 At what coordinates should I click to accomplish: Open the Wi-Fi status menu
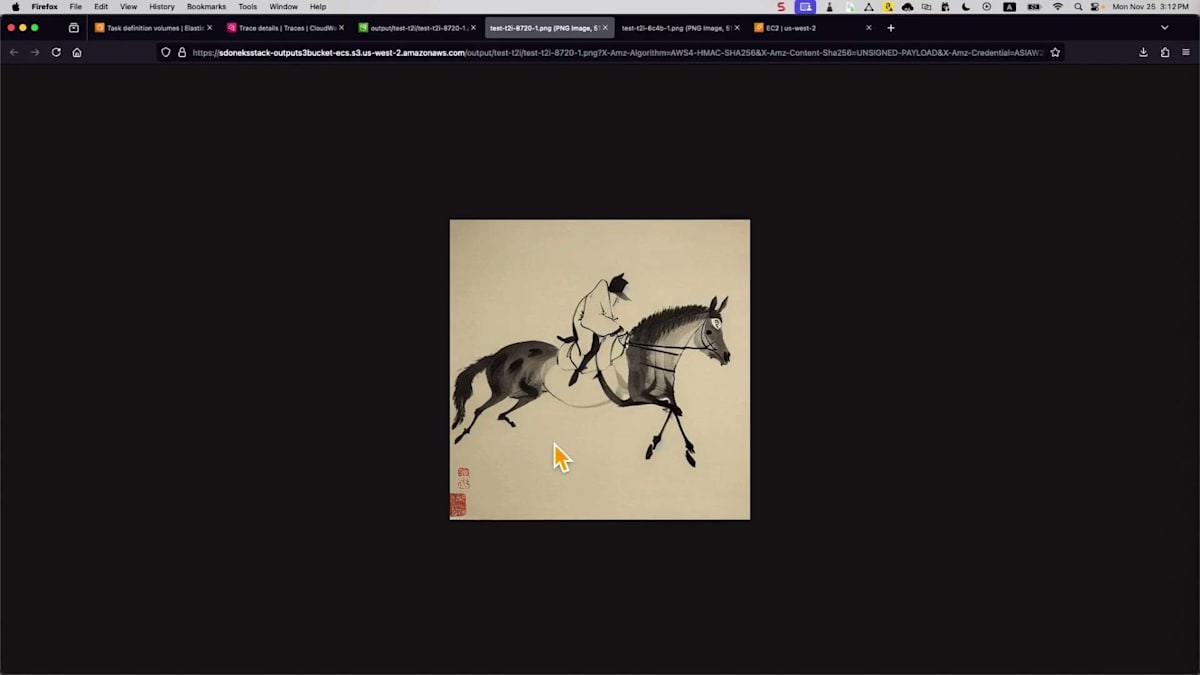pyautogui.click(x=1057, y=7)
